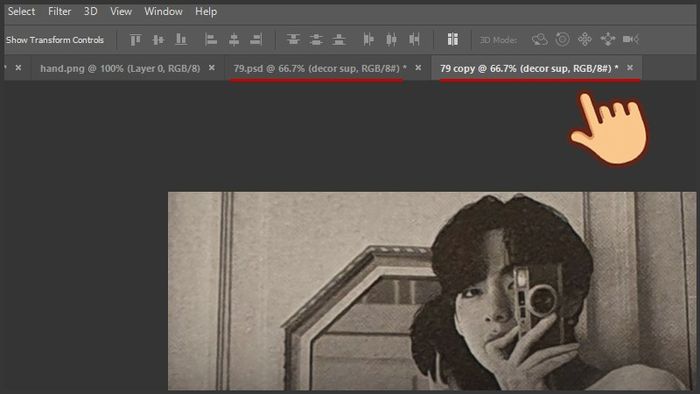Toggle the Show Transform Controls option
The width and height of the screenshot is (700, 394).
pos(54,40)
